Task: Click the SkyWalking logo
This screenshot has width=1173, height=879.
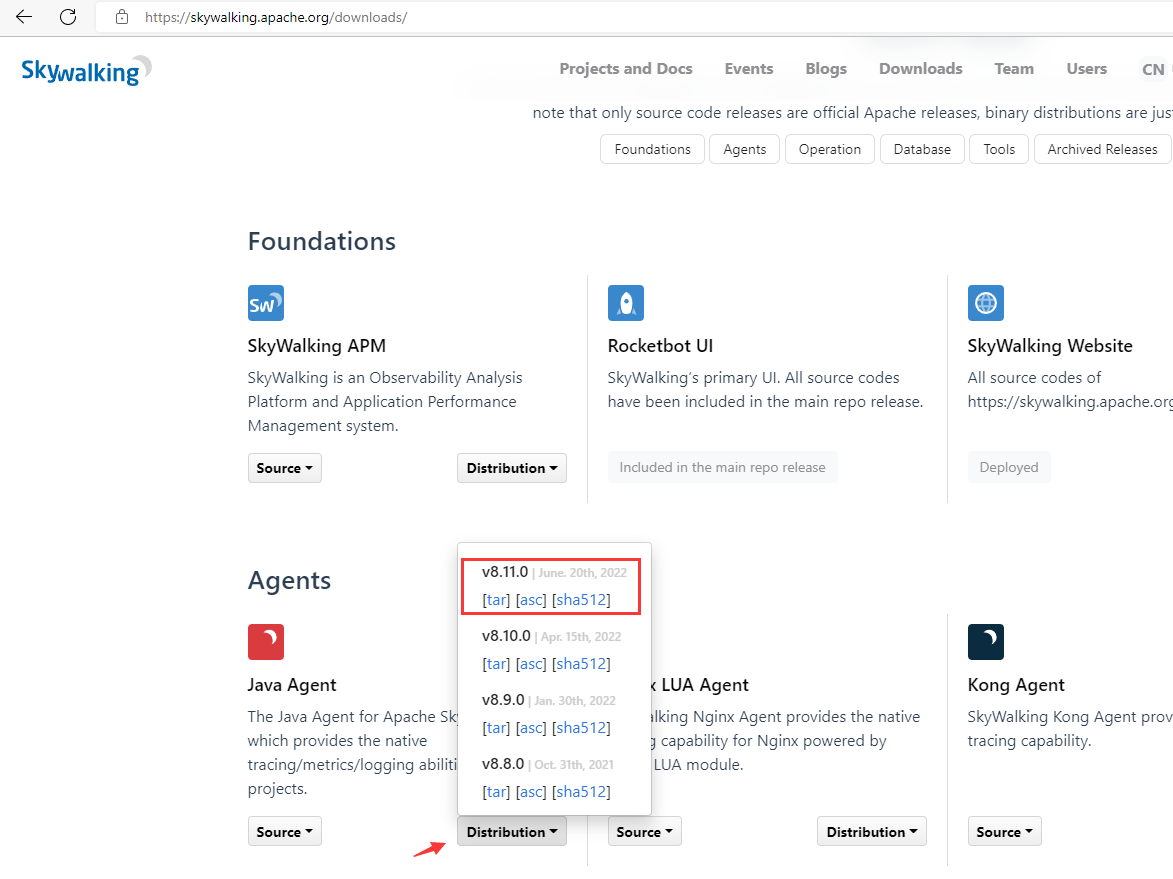Action: pos(86,71)
